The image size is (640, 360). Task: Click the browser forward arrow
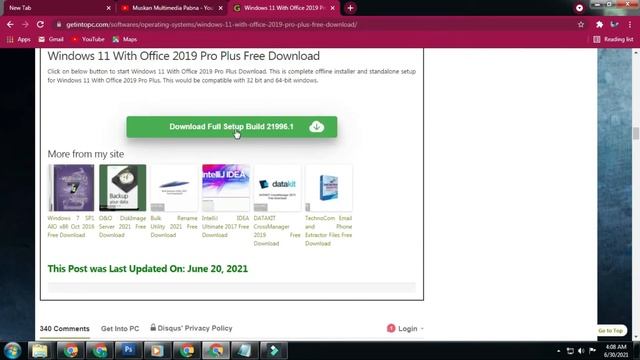tap(25, 24)
